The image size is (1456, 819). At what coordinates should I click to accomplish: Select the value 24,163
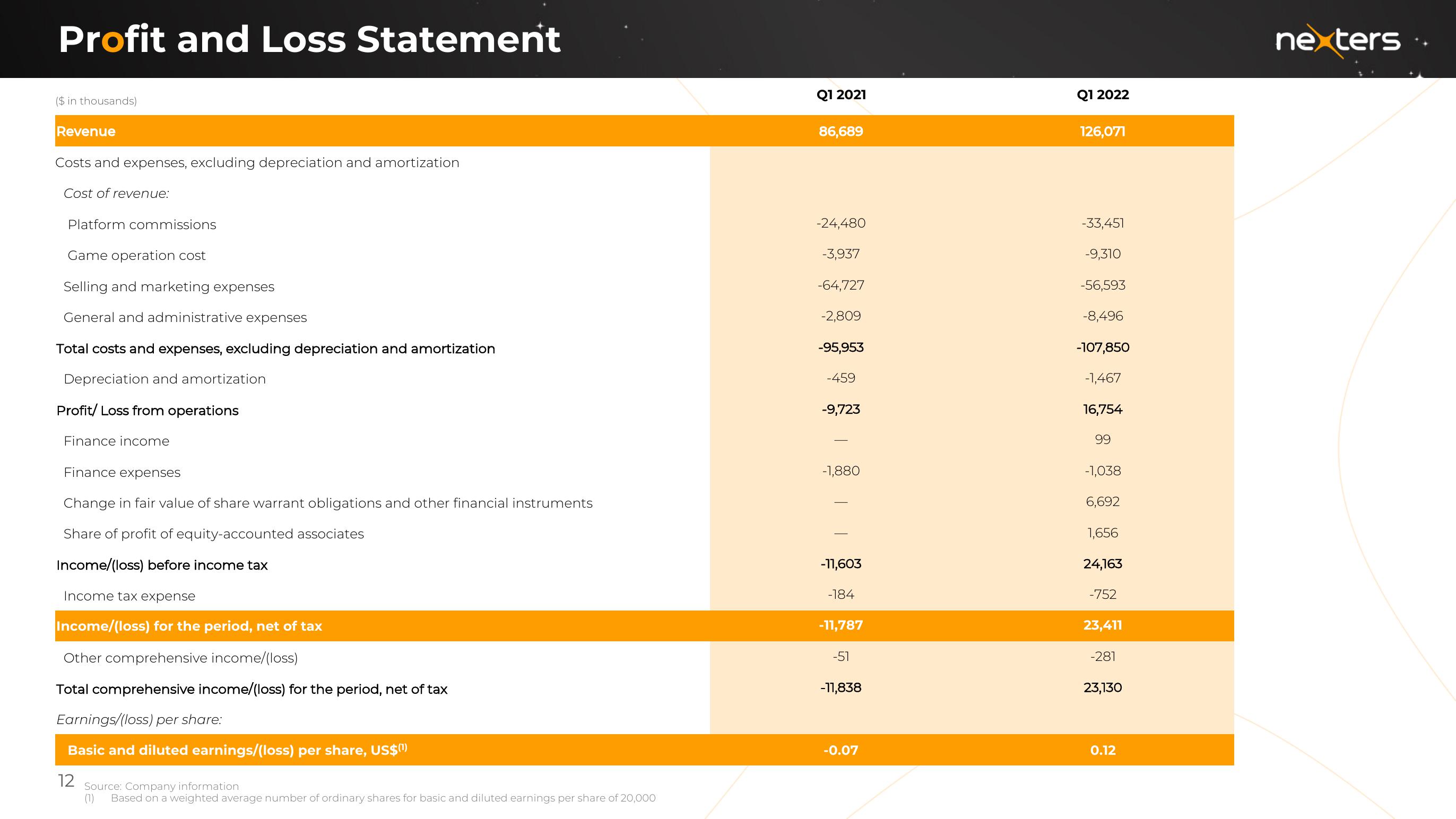click(1103, 564)
